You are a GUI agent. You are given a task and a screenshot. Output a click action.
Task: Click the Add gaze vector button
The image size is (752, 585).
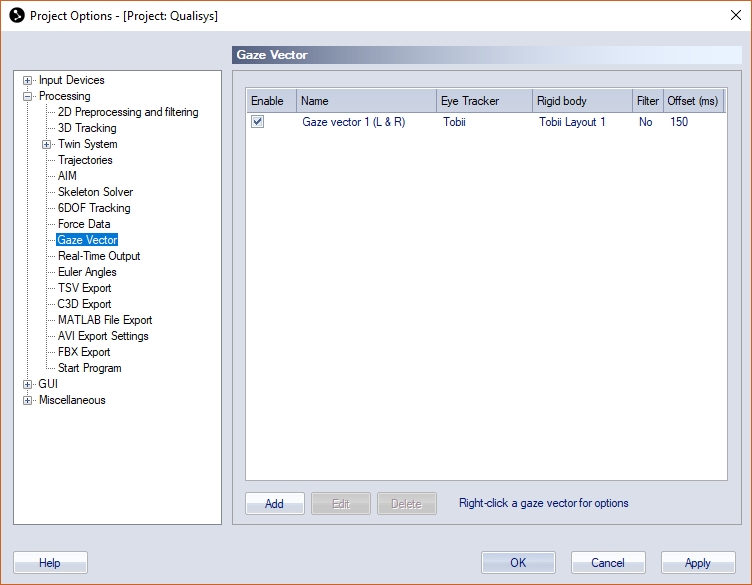pos(275,504)
